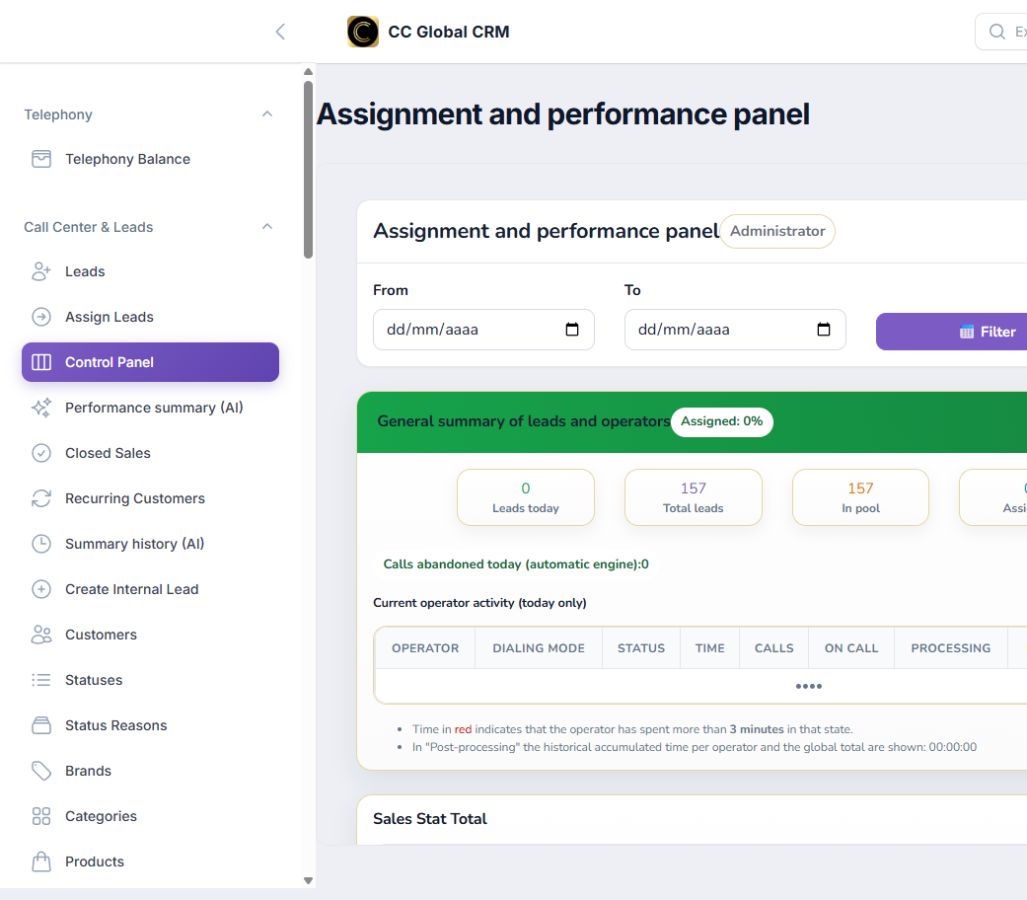Click the Assign Leads arrow-circle icon
The image size is (1027, 900).
coord(41,317)
